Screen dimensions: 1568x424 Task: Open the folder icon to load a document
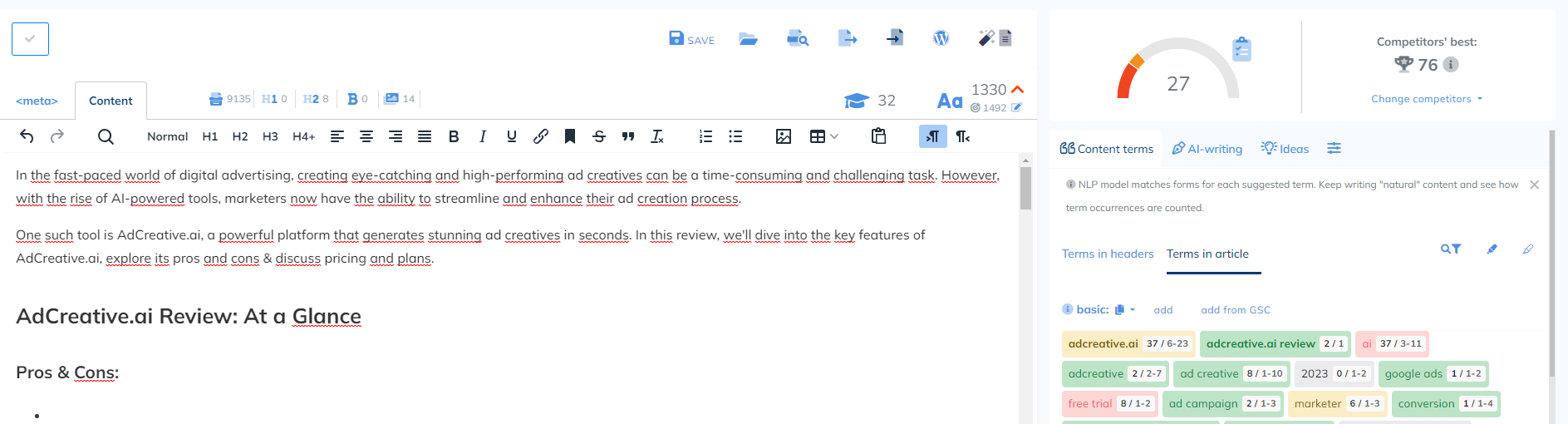[x=748, y=38]
